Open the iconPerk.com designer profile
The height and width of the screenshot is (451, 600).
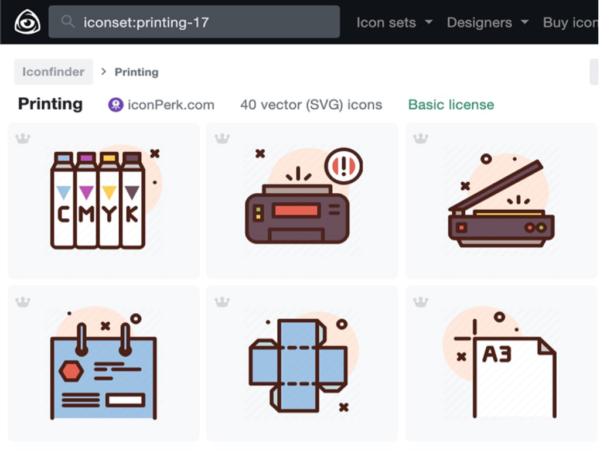coord(161,105)
